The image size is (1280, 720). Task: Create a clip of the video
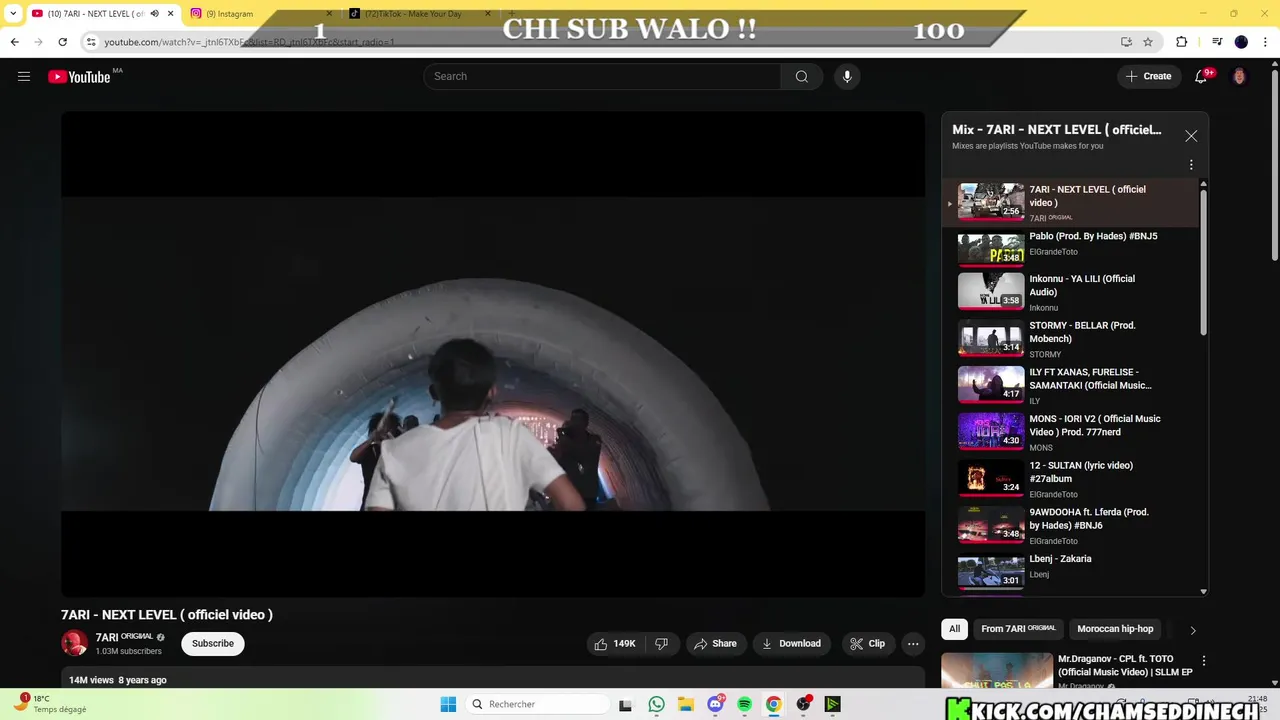click(x=867, y=644)
